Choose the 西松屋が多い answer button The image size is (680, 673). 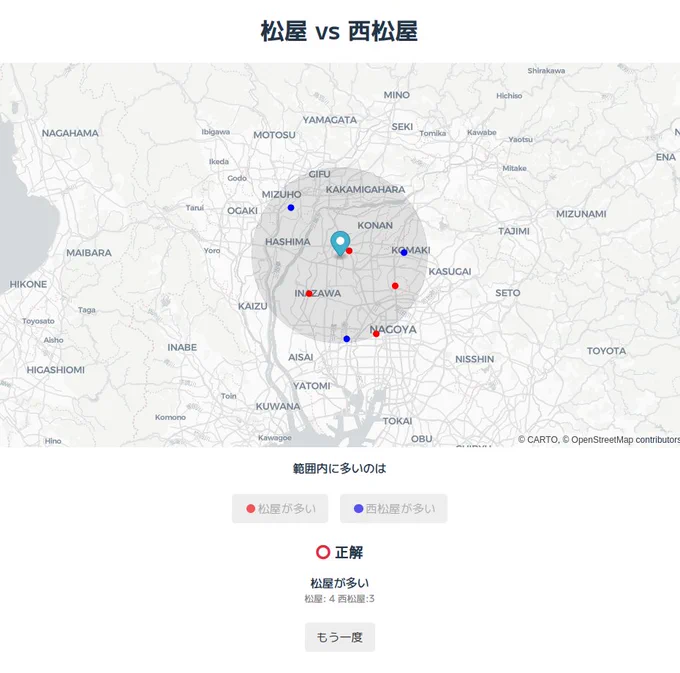coord(393,508)
